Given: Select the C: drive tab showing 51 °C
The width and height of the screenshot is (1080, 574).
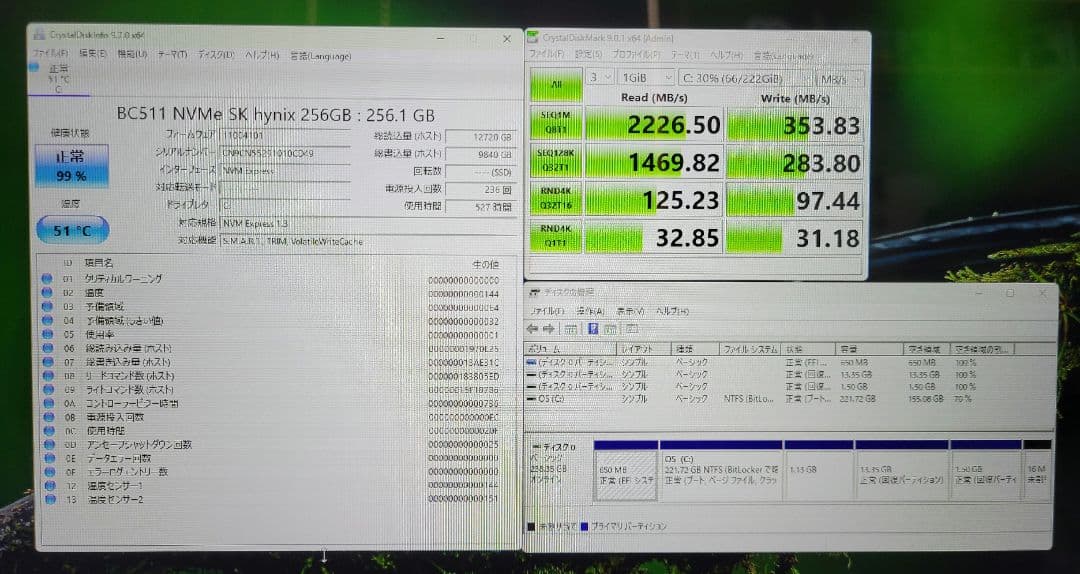Looking at the screenshot, I should (x=59, y=79).
